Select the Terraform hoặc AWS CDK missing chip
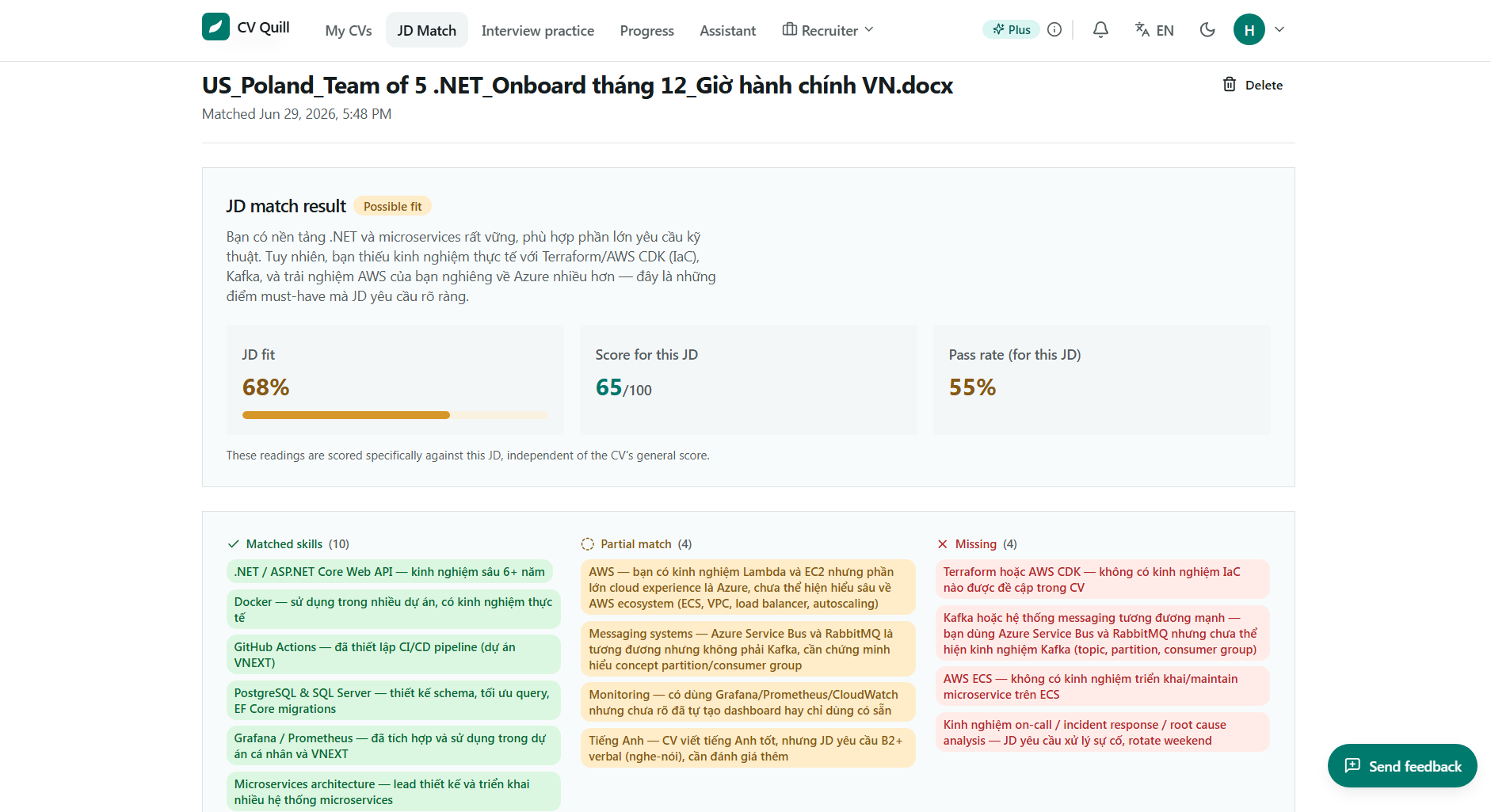1491x812 pixels. click(1102, 579)
